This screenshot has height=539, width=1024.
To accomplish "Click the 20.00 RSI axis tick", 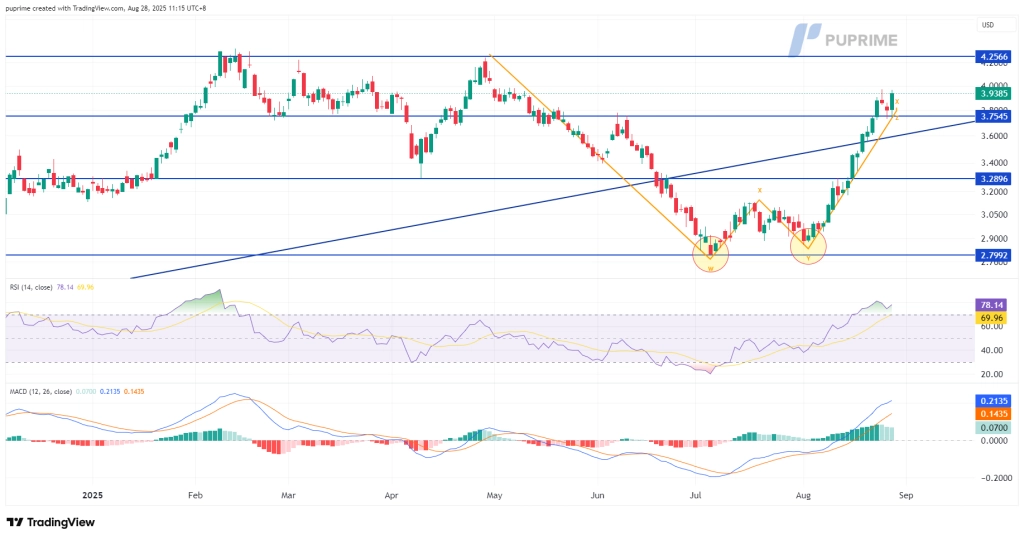I will pyautogui.click(x=992, y=374).
